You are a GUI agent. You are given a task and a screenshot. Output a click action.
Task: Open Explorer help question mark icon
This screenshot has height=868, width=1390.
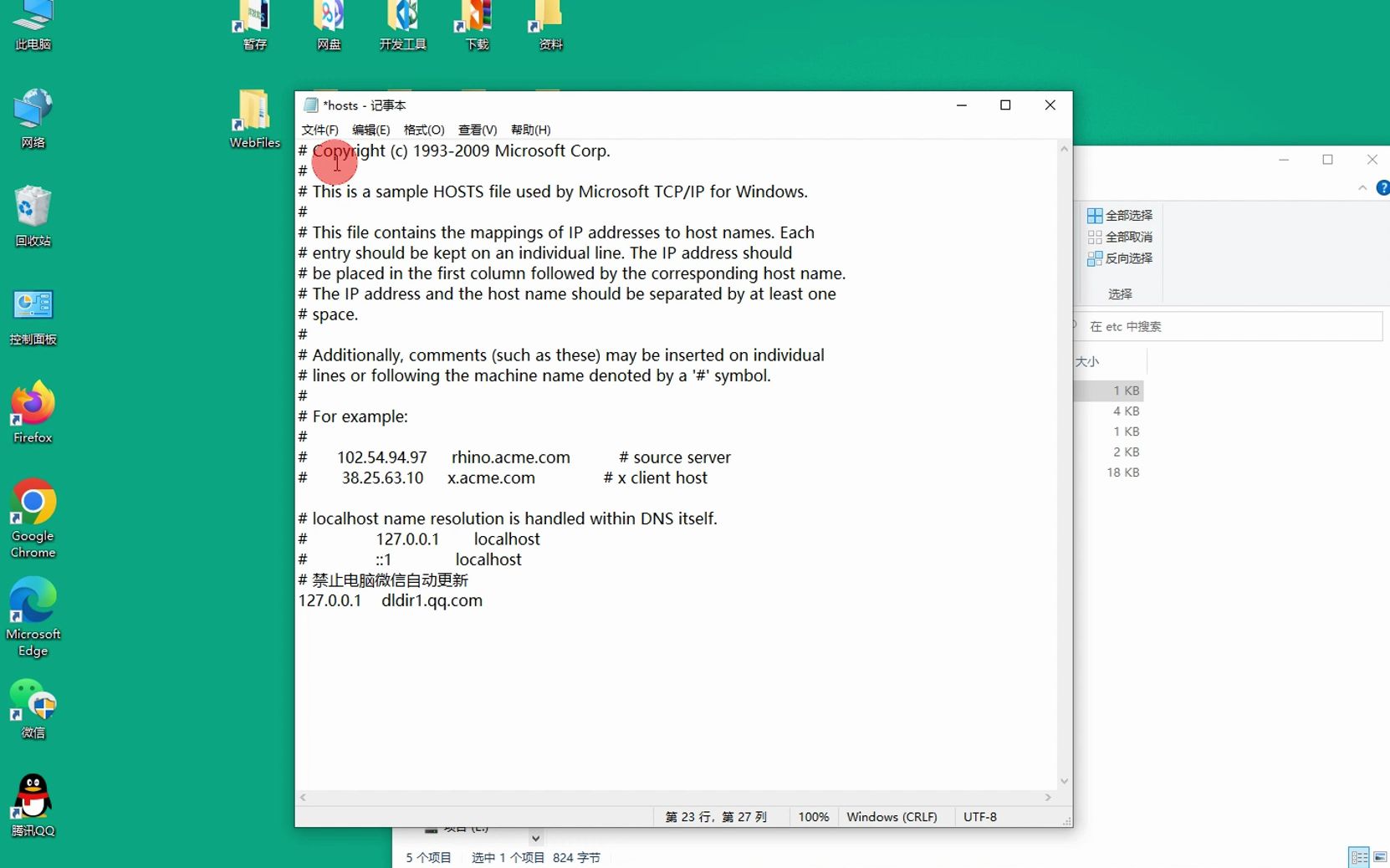pos(1383,188)
